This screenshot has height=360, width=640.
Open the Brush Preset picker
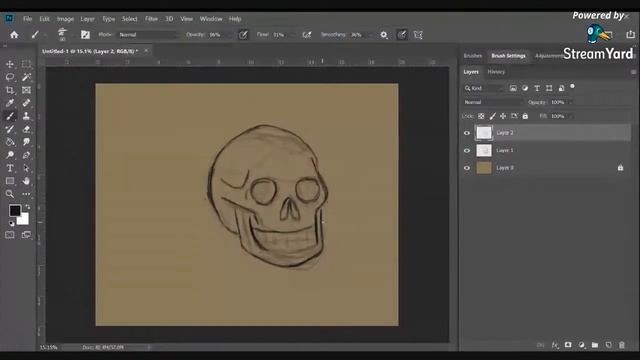tap(62, 35)
